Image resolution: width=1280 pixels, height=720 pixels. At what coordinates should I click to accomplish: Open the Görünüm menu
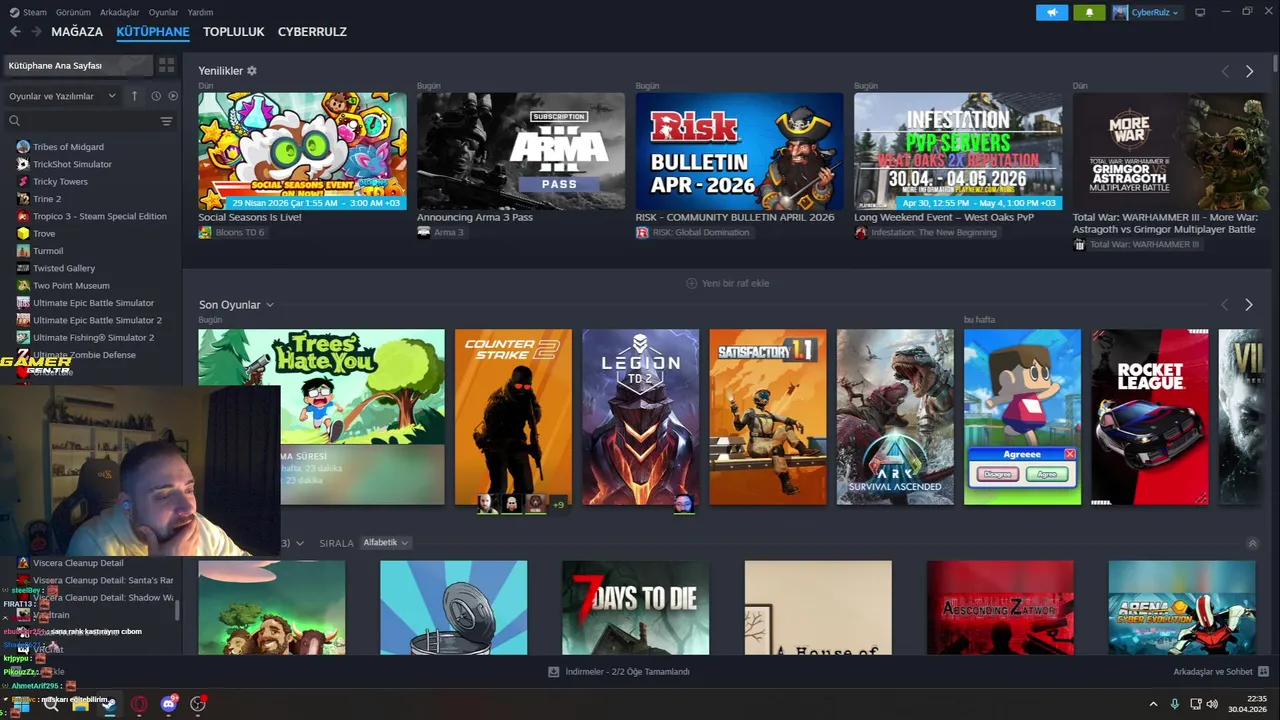pos(73,12)
